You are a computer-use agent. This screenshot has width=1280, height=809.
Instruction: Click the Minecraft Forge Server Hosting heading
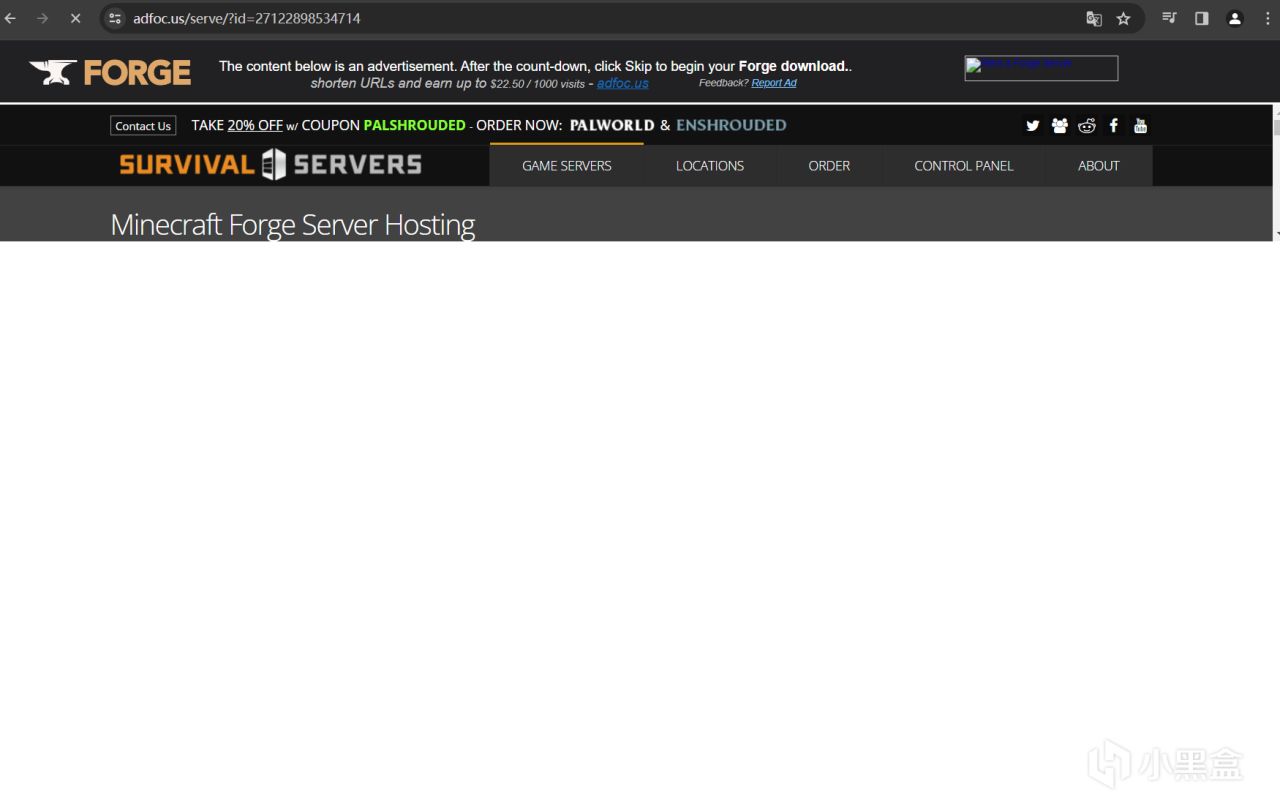293,224
